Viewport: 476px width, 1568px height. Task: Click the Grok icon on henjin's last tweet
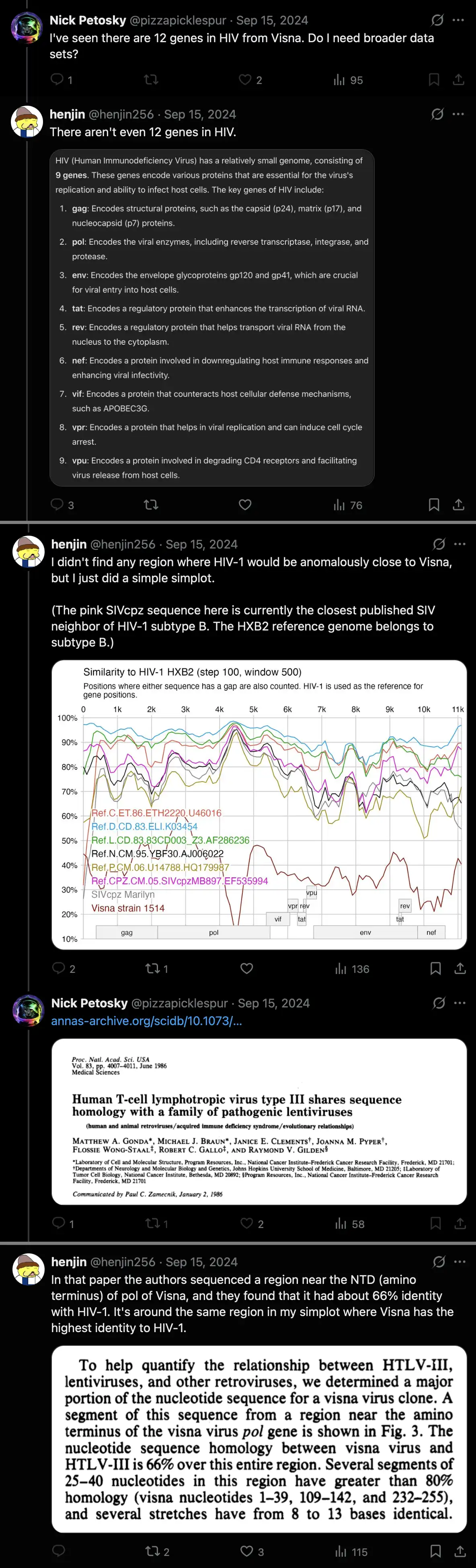tap(439, 1262)
